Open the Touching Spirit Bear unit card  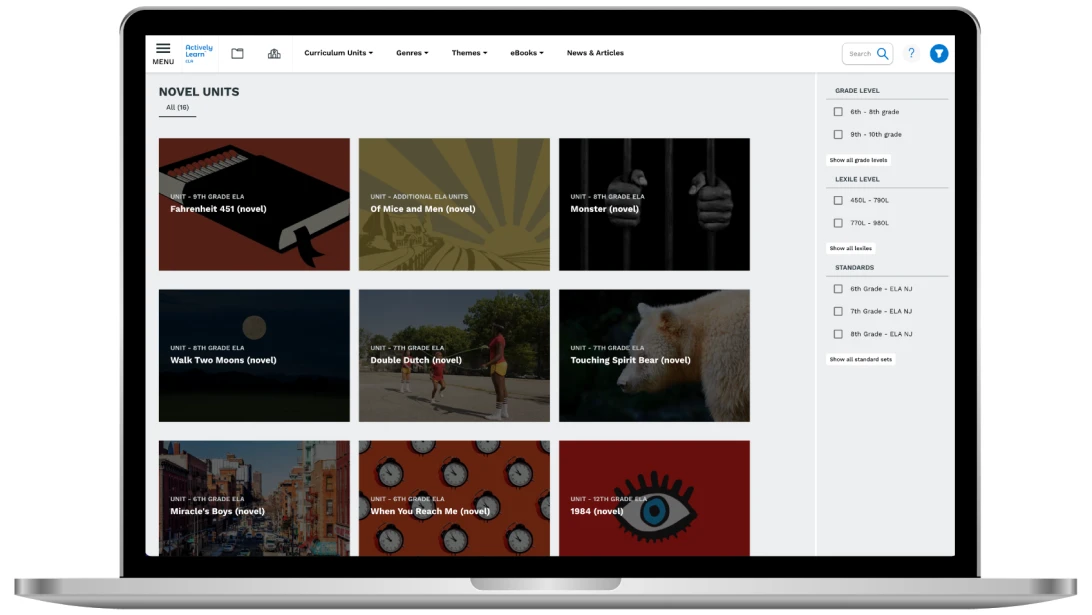click(655, 356)
